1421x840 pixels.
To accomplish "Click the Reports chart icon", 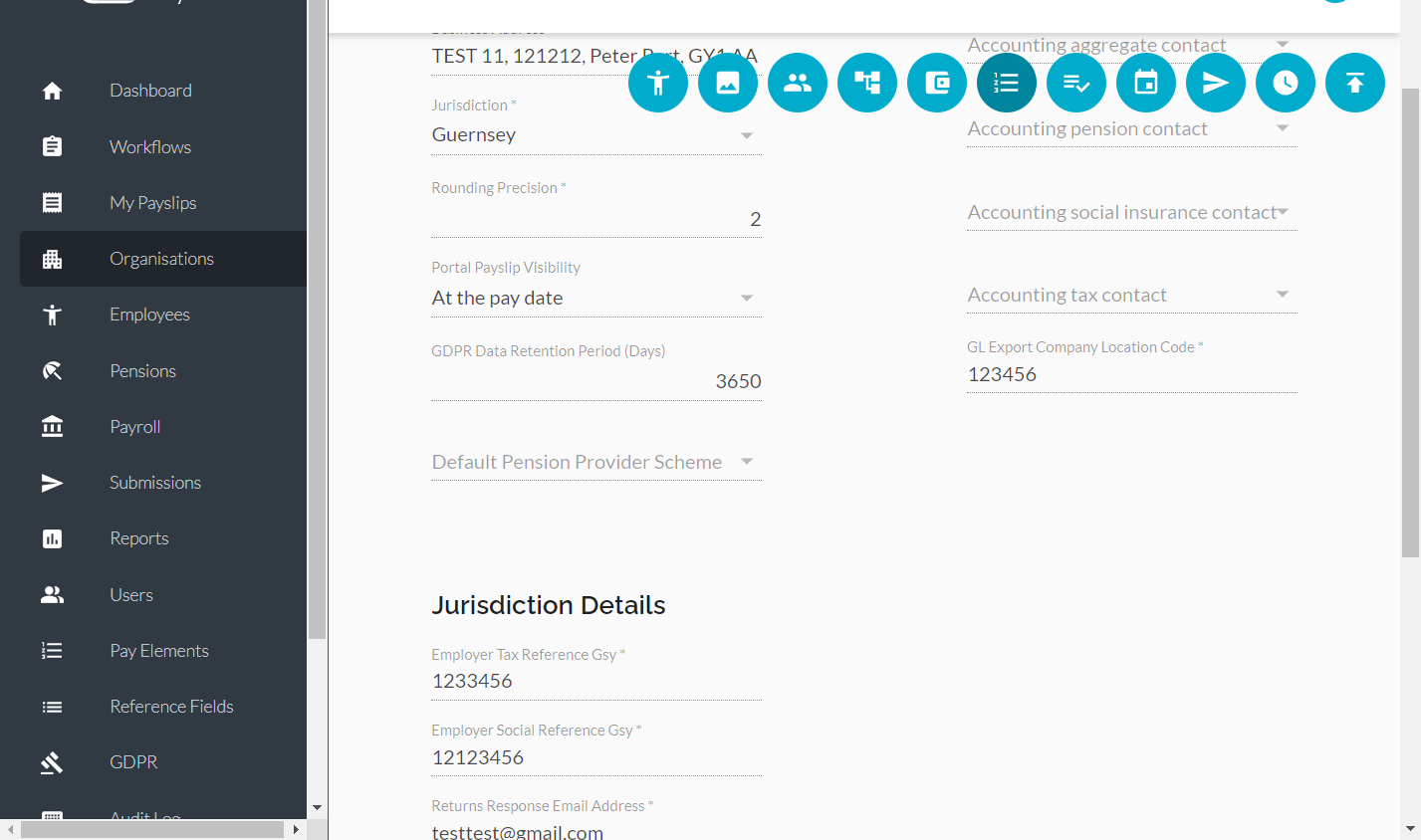I will click(53, 538).
